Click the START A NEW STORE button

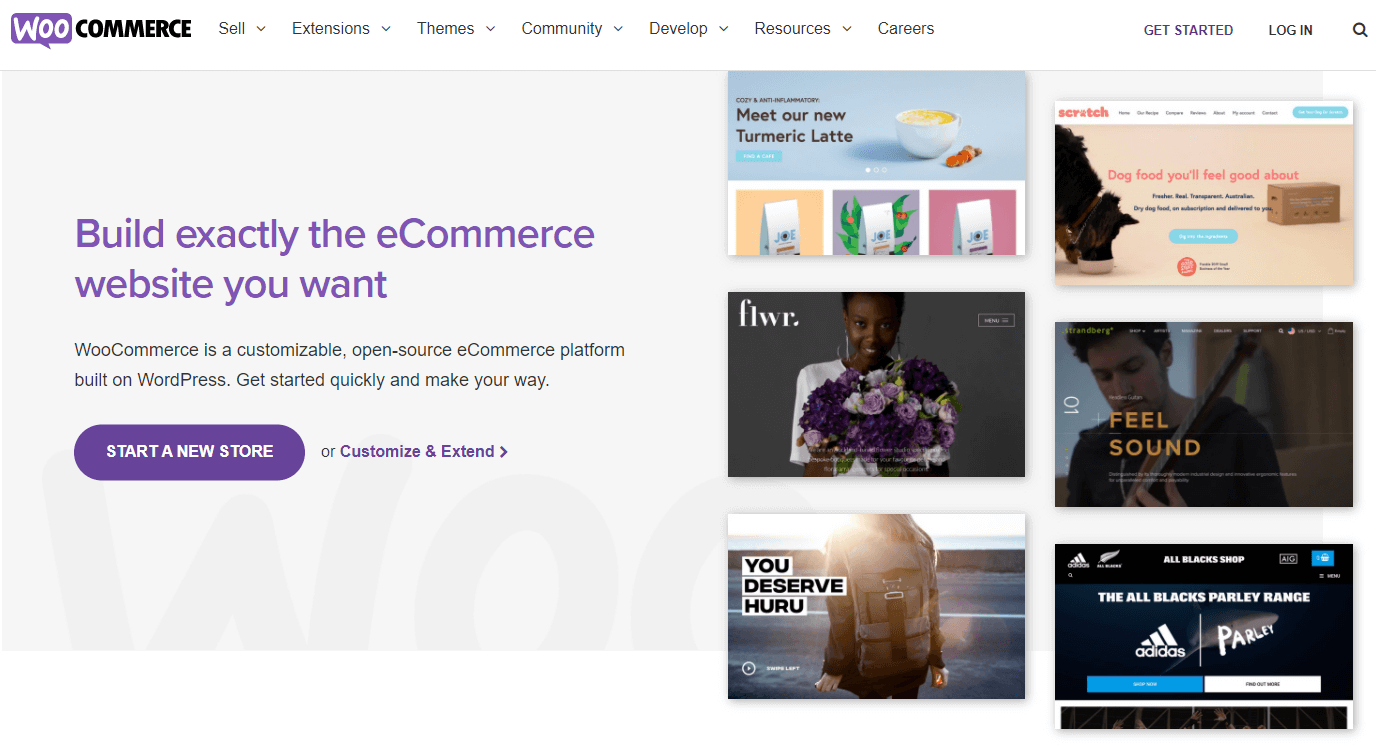pyautogui.click(x=189, y=452)
